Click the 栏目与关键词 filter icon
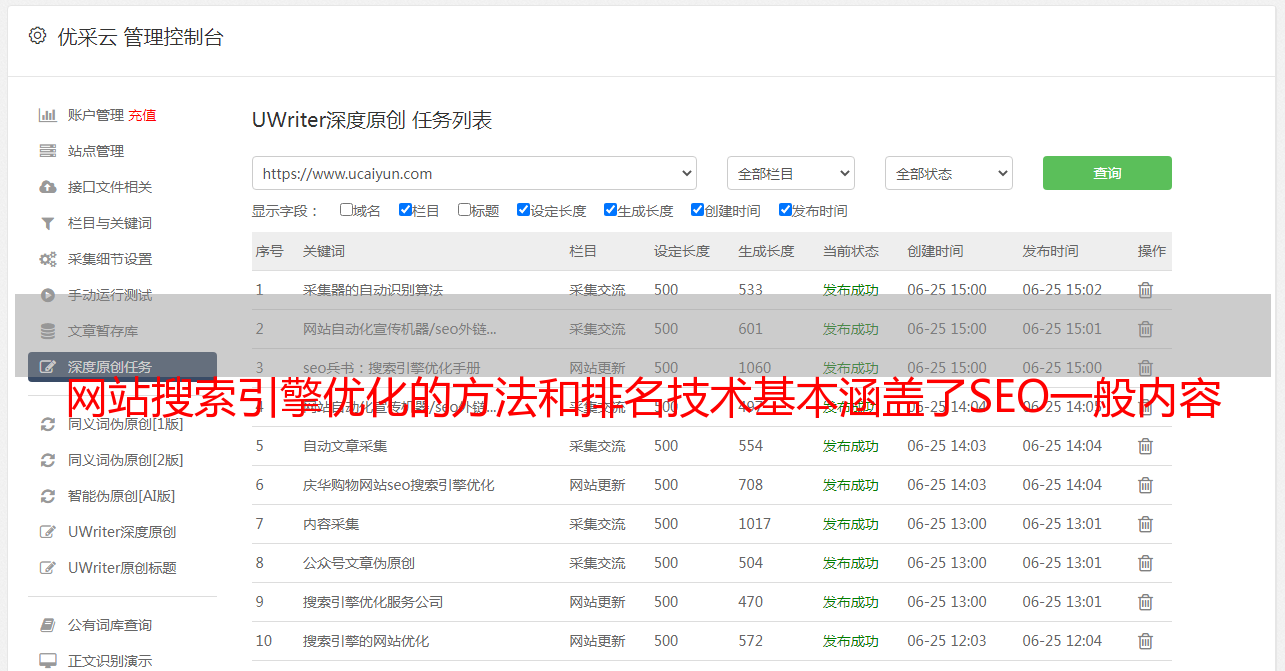This screenshot has width=1285, height=671. 47,223
